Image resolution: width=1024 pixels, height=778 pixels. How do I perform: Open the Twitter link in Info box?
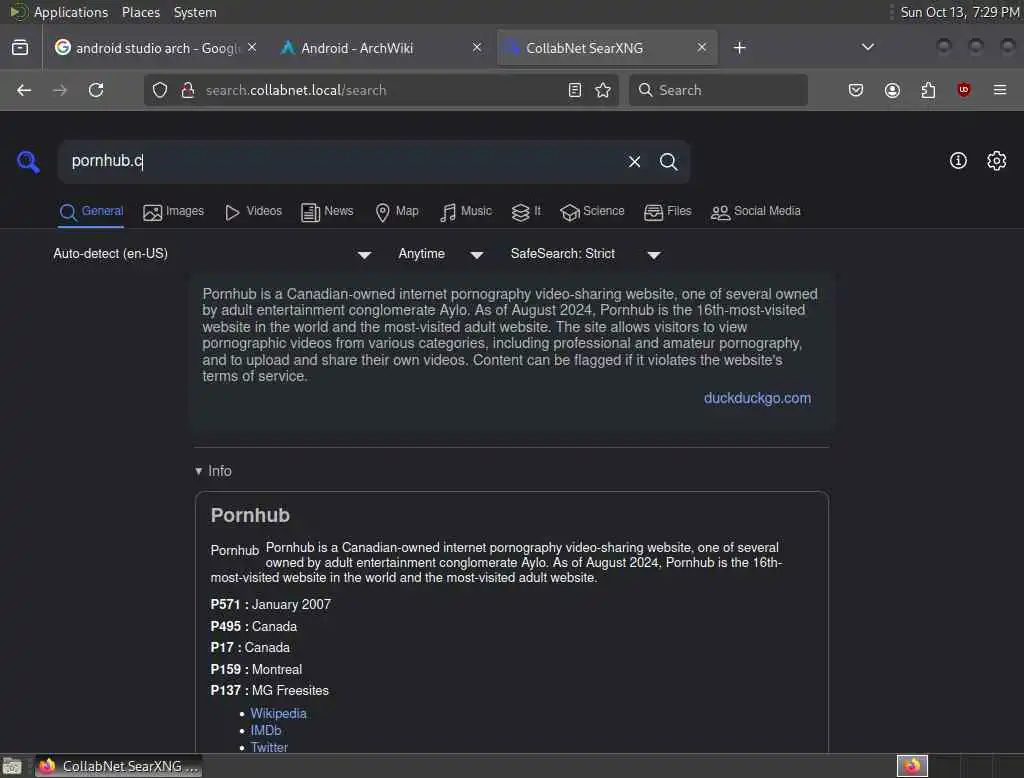(x=269, y=747)
